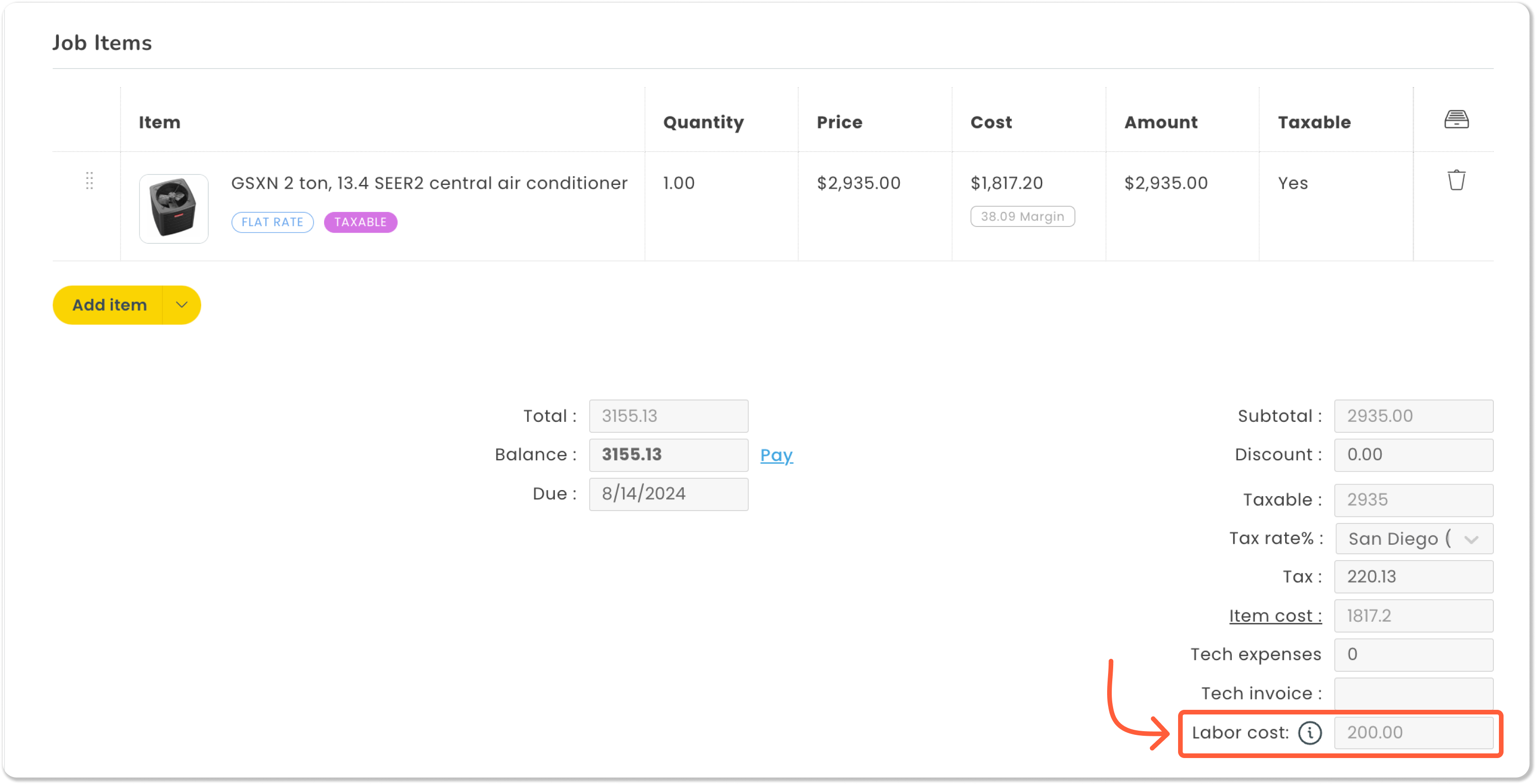Click the 38.09 Margin badge
Viewport: 1536px width, 784px height.
tap(1022, 217)
